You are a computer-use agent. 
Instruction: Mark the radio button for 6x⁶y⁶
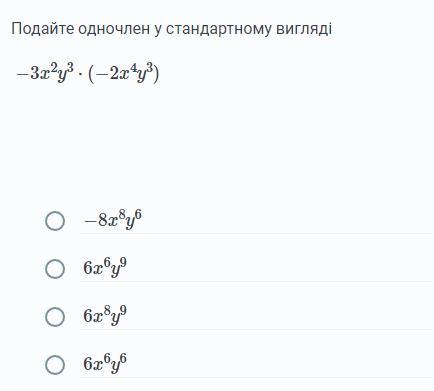click(x=55, y=365)
